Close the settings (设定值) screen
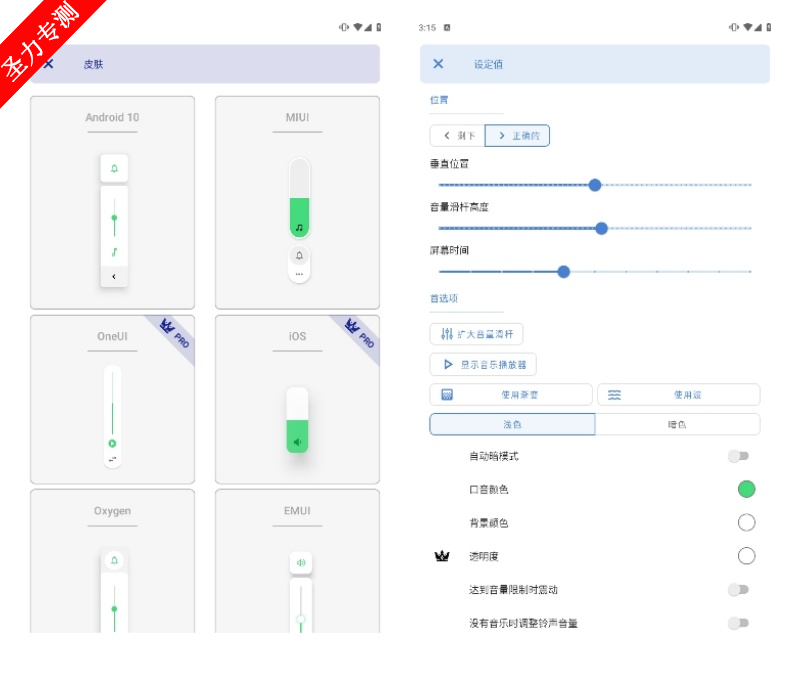Image resolution: width=800 pixels, height=700 pixels. coord(438,64)
